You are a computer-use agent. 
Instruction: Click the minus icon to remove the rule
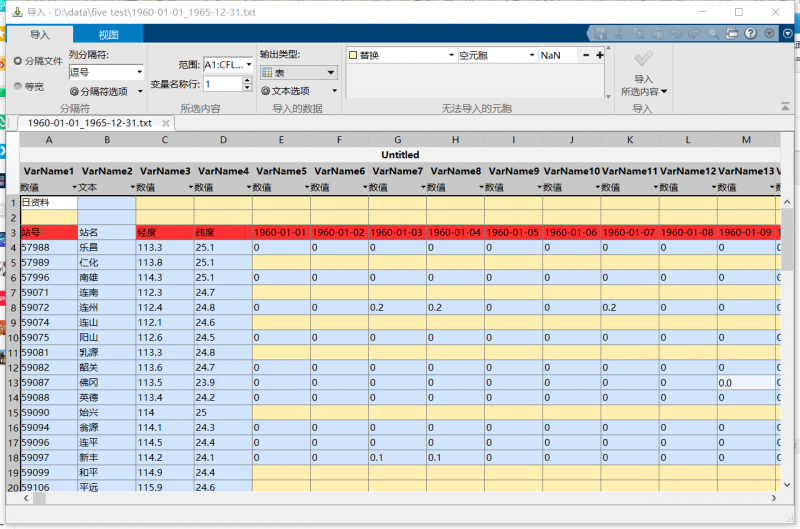(x=586, y=55)
